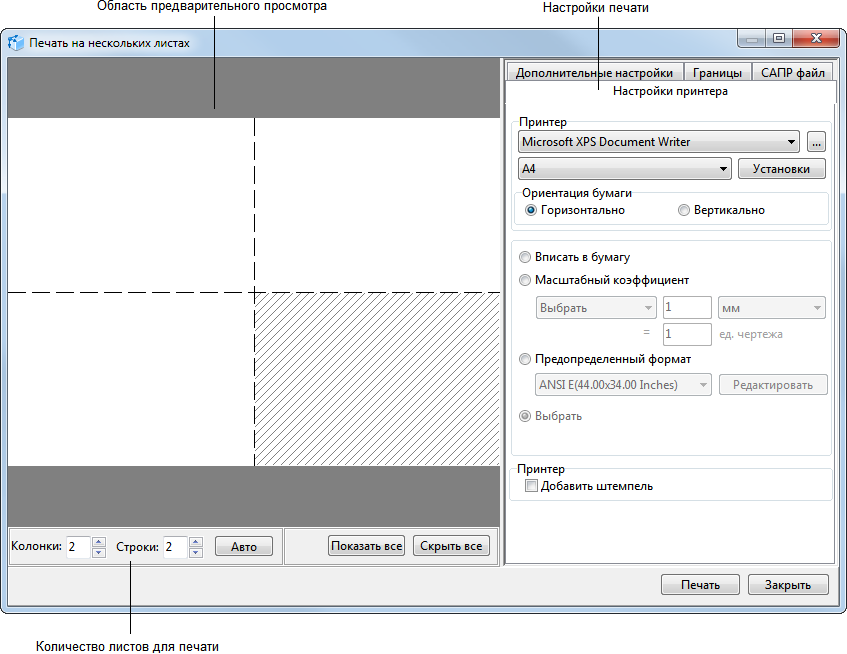Open printer browse dialog via "..." button
The width and height of the screenshot is (847, 654).
(x=816, y=141)
